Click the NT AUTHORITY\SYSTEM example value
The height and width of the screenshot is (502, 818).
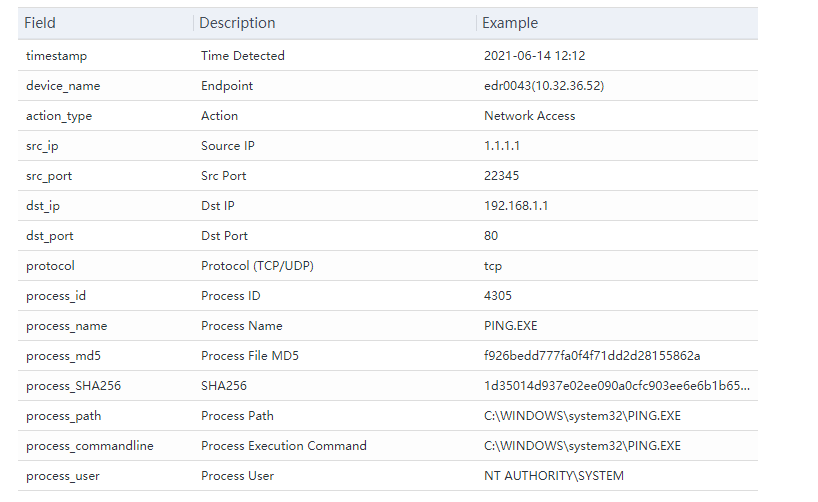[553, 476]
